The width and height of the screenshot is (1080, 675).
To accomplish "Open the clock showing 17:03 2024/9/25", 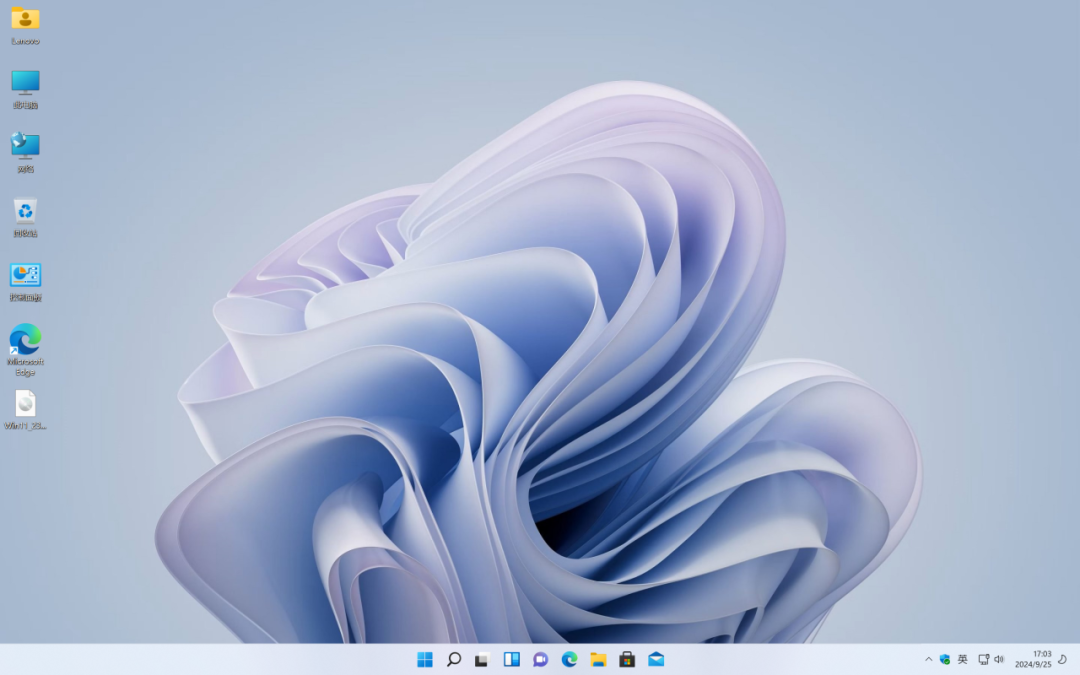I will (1033, 660).
